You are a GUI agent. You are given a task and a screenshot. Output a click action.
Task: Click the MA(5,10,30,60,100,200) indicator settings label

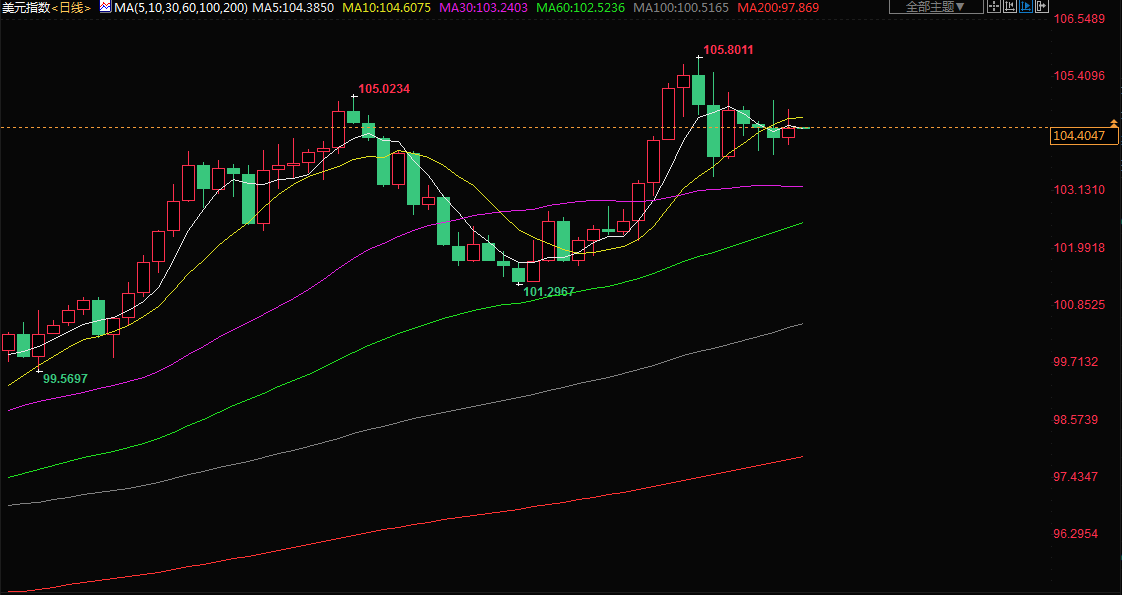point(180,7)
